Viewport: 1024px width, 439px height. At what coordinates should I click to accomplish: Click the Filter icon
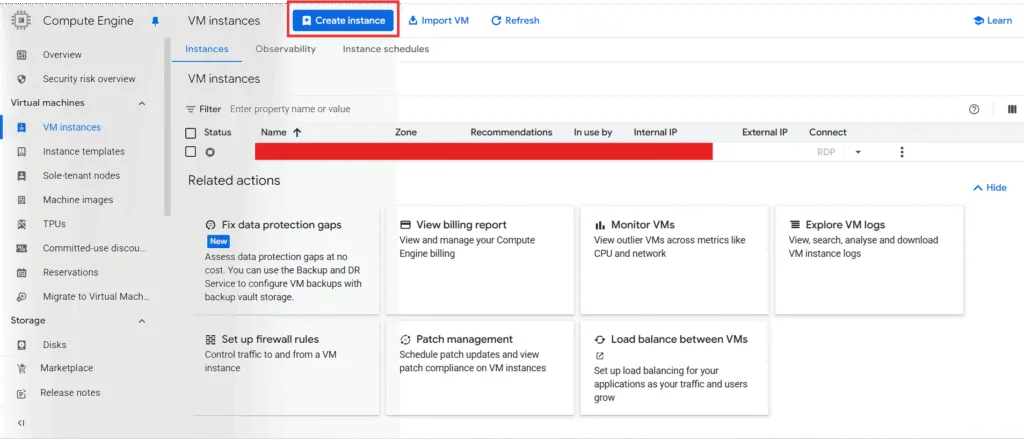tap(191, 109)
